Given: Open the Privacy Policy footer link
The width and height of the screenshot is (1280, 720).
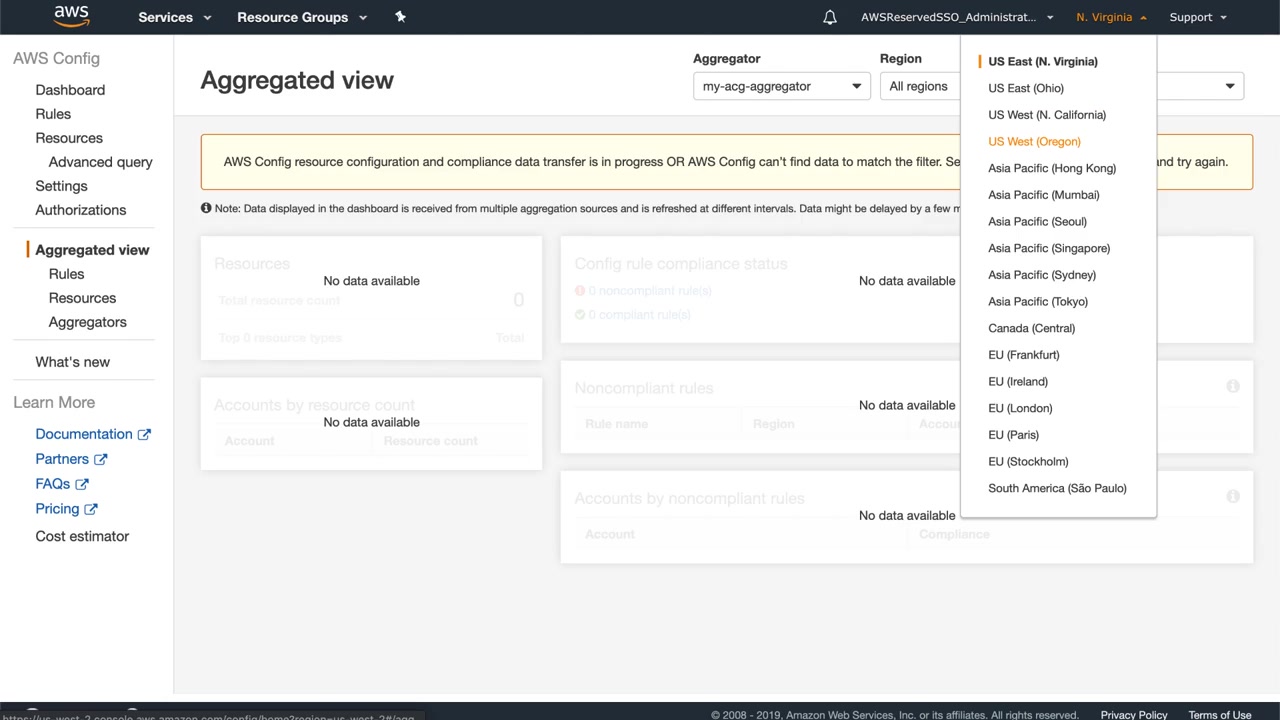Looking at the screenshot, I should coord(1133,715).
